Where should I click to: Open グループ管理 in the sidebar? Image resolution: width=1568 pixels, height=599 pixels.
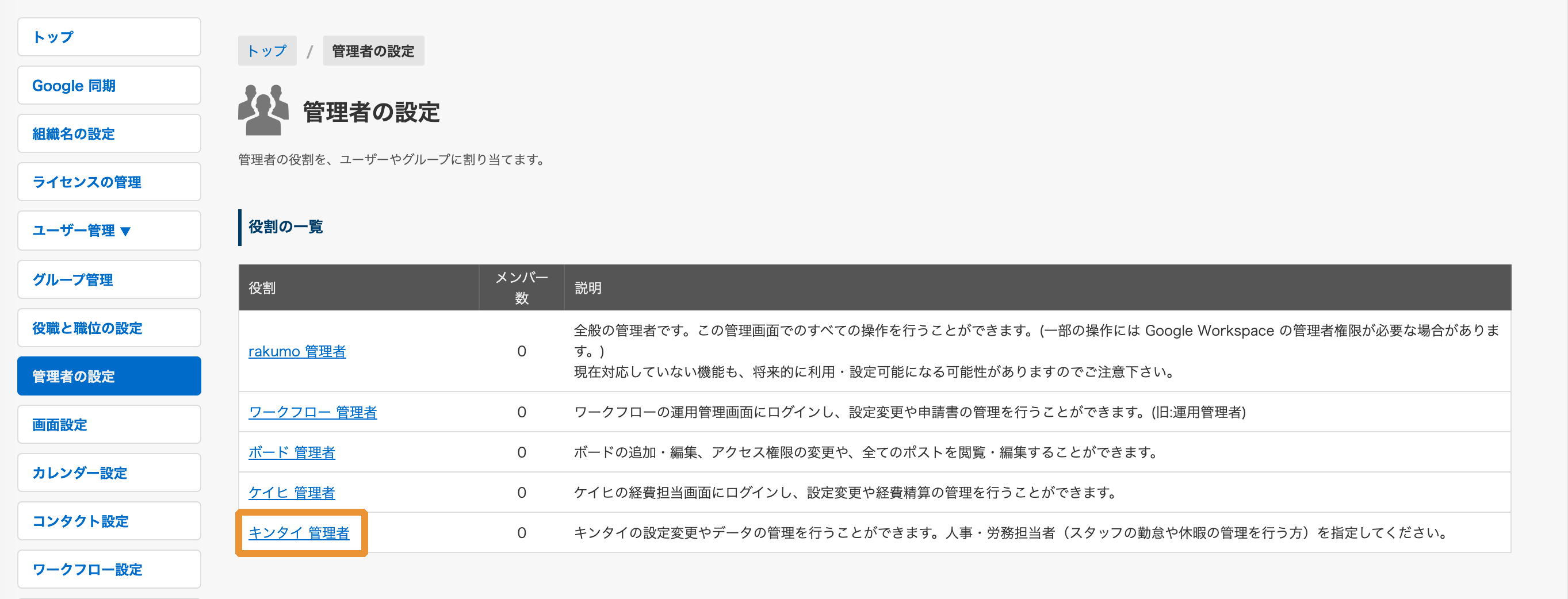pyautogui.click(x=109, y=280)
